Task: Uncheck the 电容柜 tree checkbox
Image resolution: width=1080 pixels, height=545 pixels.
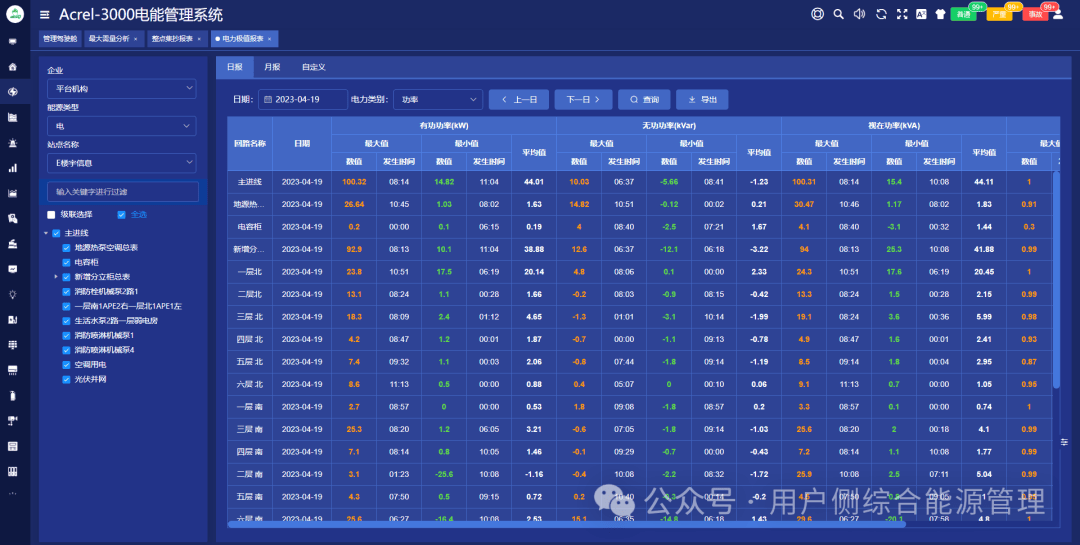Action: coord(66,262)
